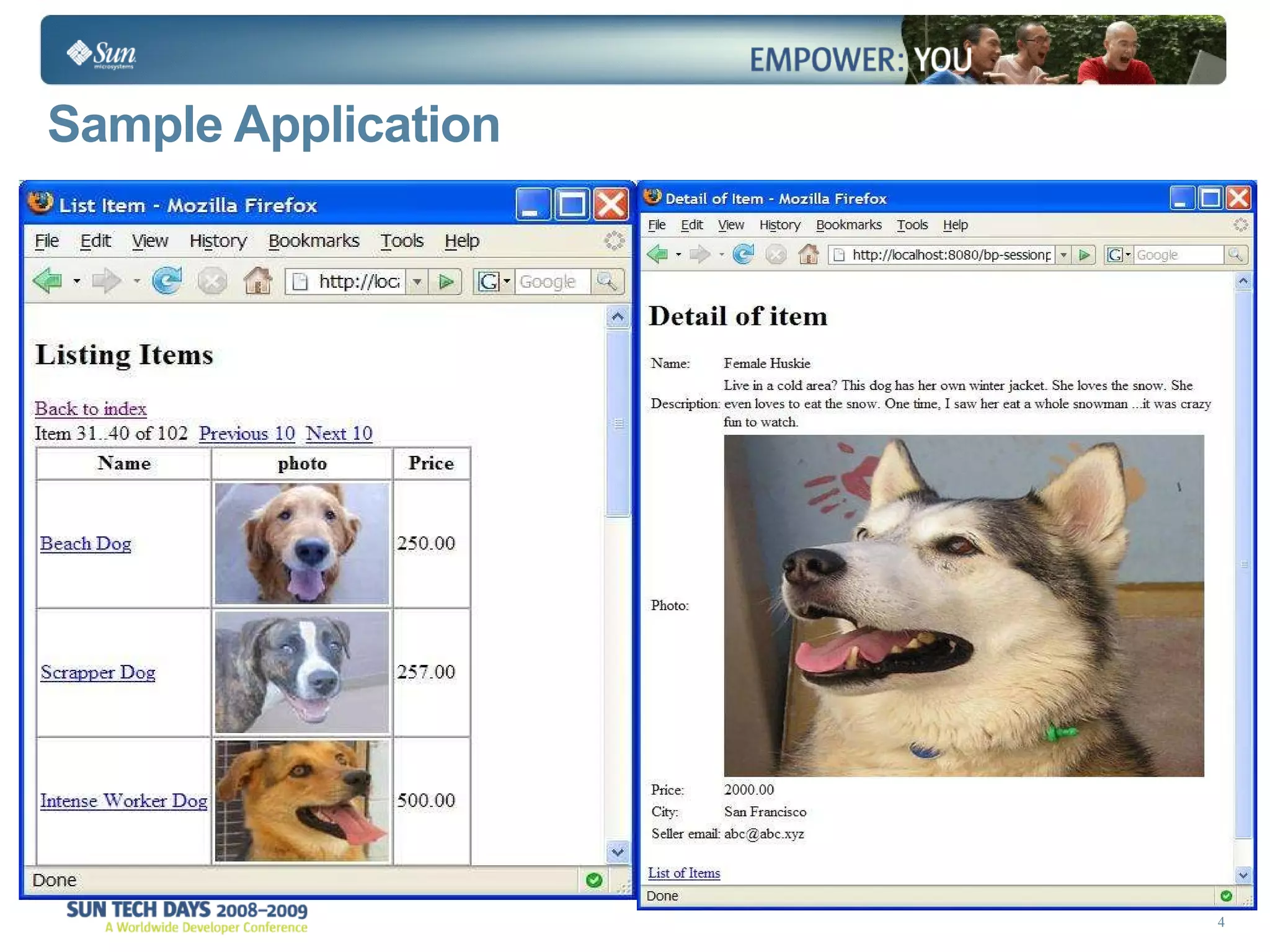Screen dimensions: 1270x952
Task: Click scroll down arrow in List Item window
Action: [618, 852]
